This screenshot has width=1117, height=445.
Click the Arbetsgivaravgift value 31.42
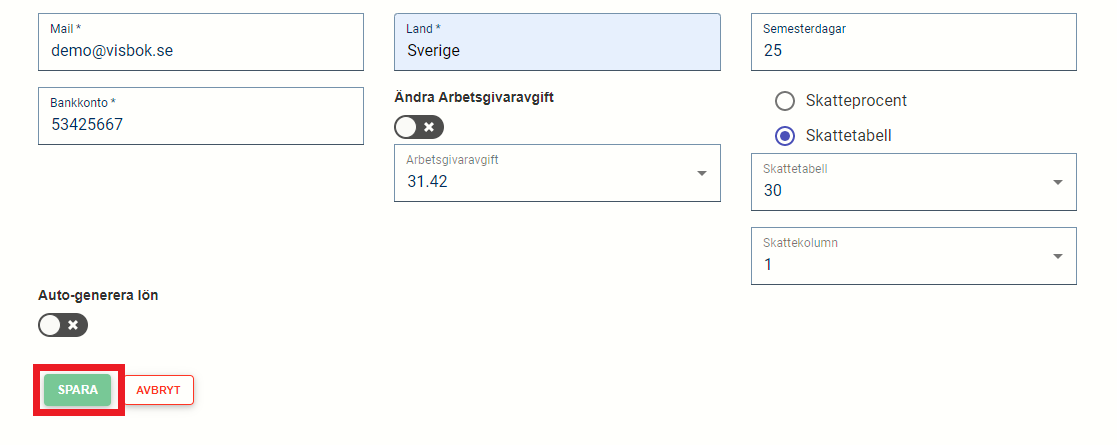(427, 181)
